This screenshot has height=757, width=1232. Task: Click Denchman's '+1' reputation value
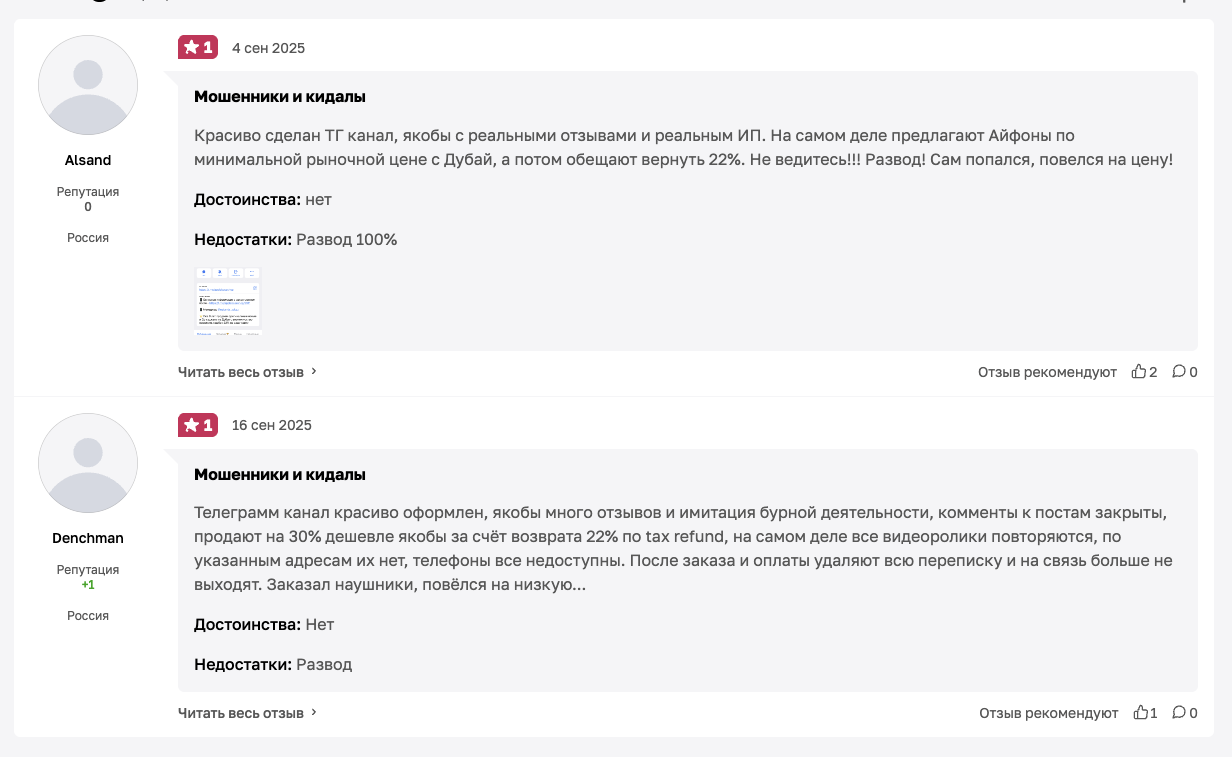point(88,585)
